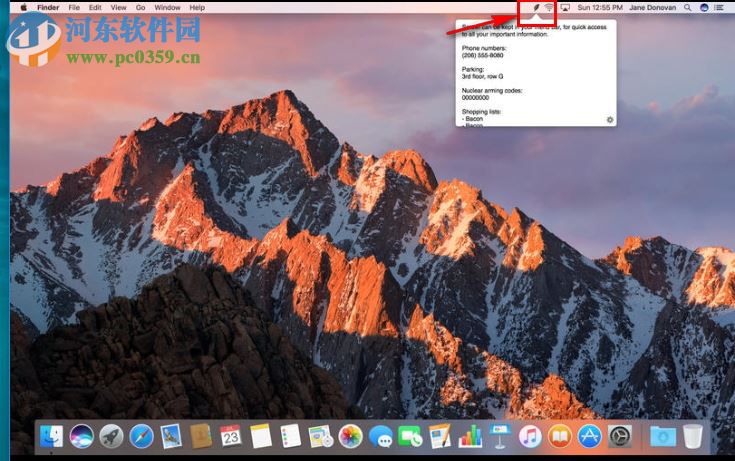Open Reminders list in the Dock
The height and width of the screenshot is (461, 735).
(x=291, y=436)
